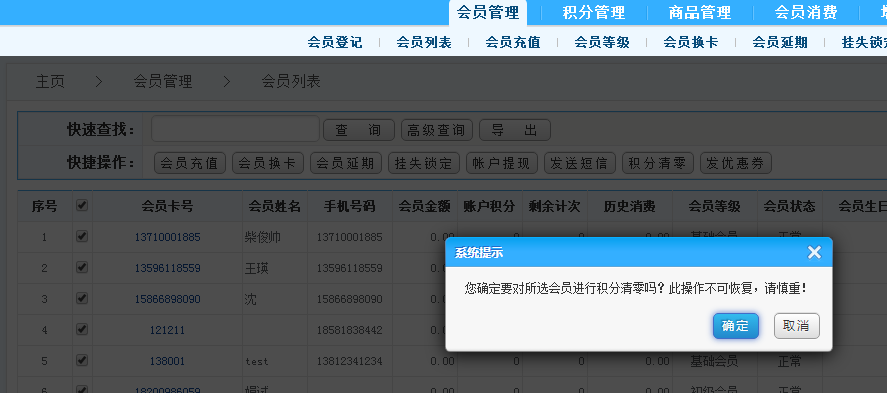This screenshot has width=887, height=393.
Task: Click the 会员姓名 column header
Action: coord(275,206)
